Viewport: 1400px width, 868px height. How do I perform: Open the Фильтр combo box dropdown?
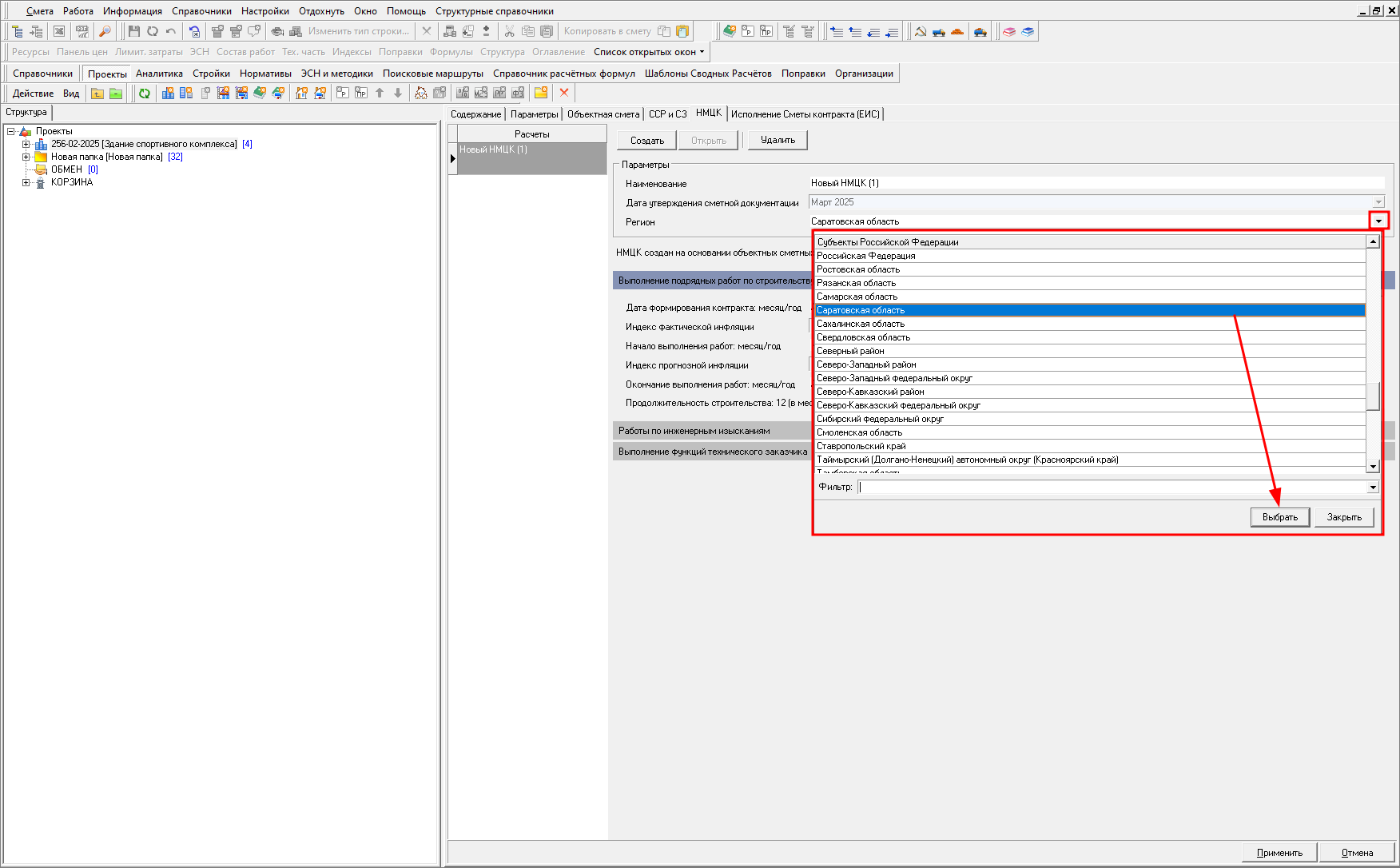pyautogui.click(x=1373, y=488)
